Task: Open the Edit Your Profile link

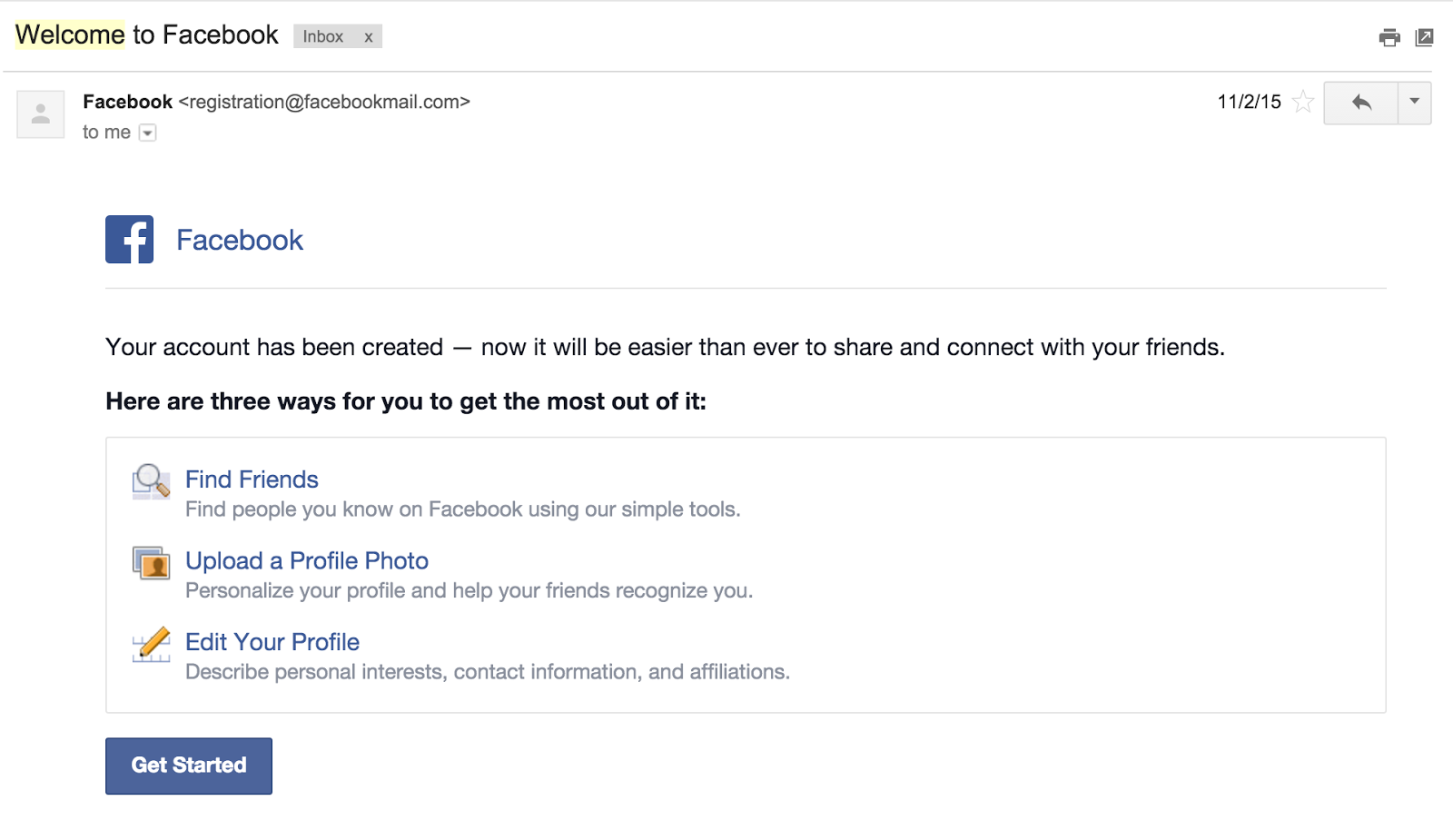Action: point(272,642)
